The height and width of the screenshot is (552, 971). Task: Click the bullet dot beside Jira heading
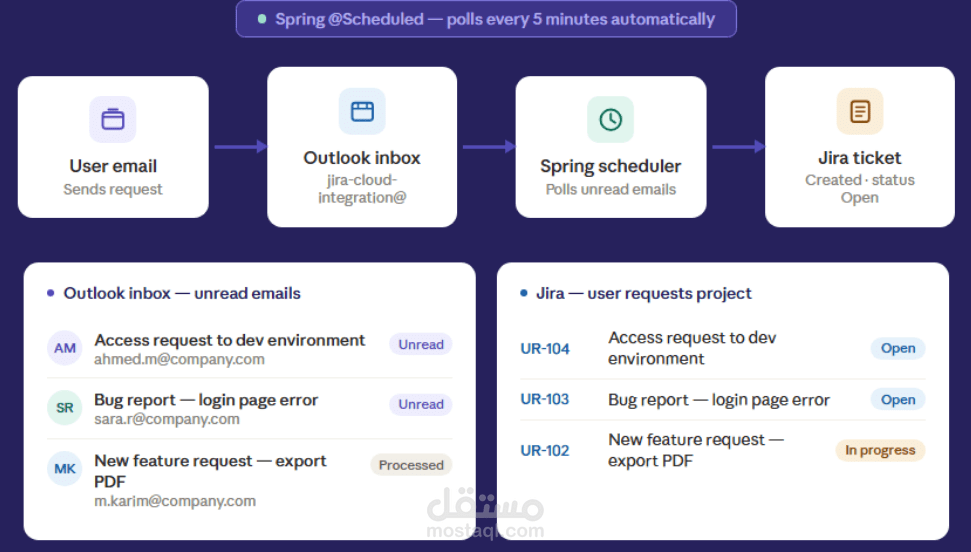click(x=524, y=293)
